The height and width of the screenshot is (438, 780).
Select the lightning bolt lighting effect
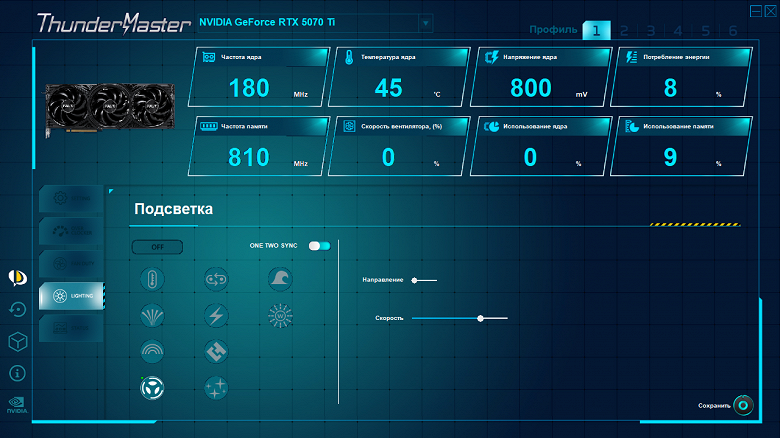tap(216, 316)
